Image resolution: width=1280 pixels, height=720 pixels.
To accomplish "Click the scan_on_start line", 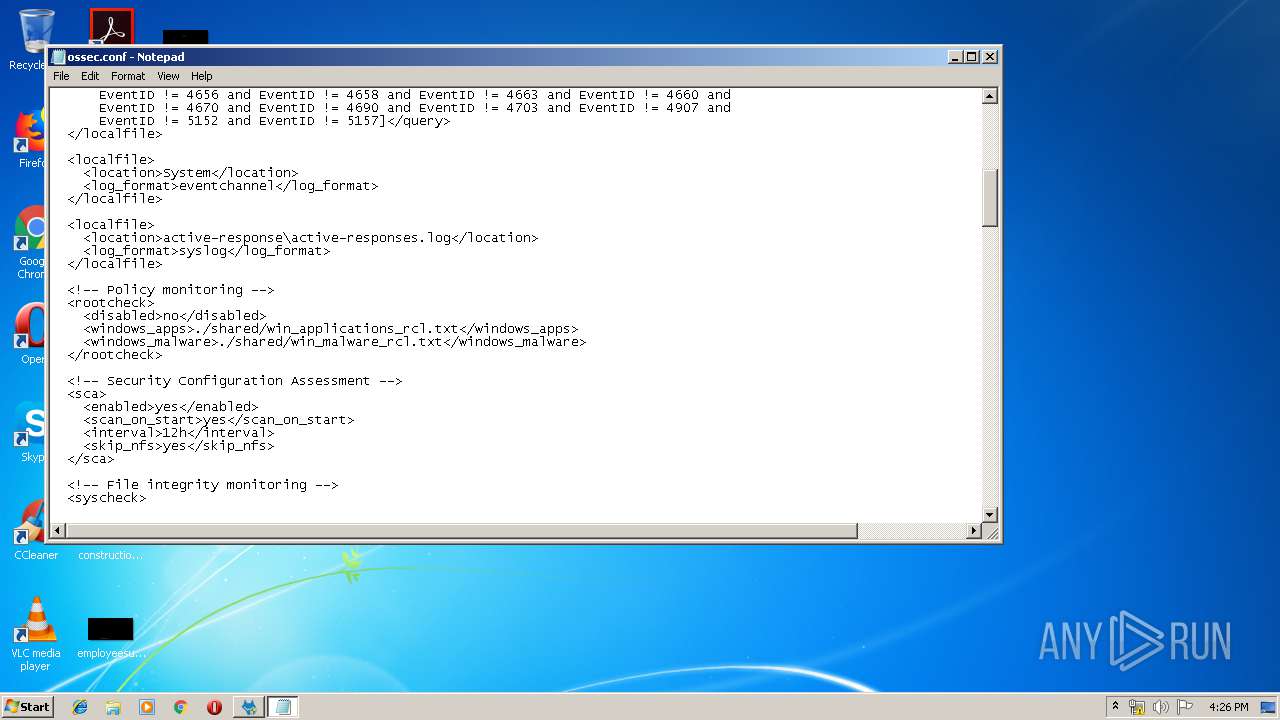I will 218,420.
